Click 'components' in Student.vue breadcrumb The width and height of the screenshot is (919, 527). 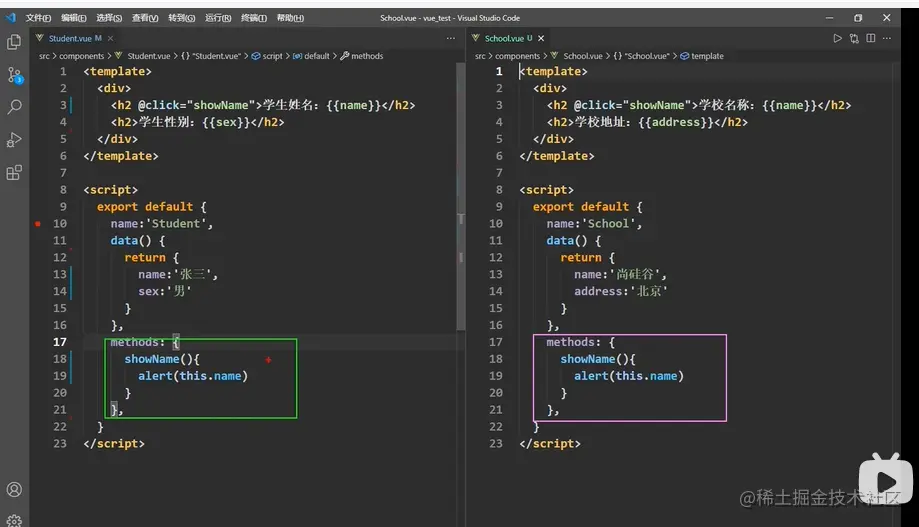pos(81,56)
